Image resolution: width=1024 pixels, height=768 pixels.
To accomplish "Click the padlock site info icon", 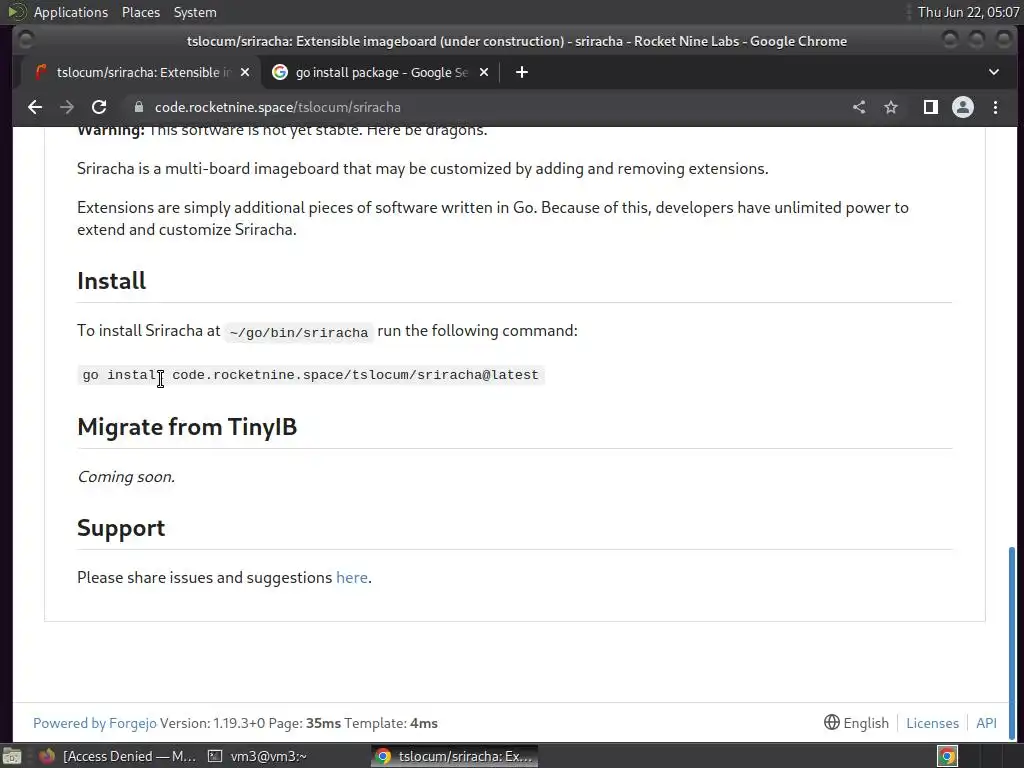I will pyautogui.click(x=138, y=107).
